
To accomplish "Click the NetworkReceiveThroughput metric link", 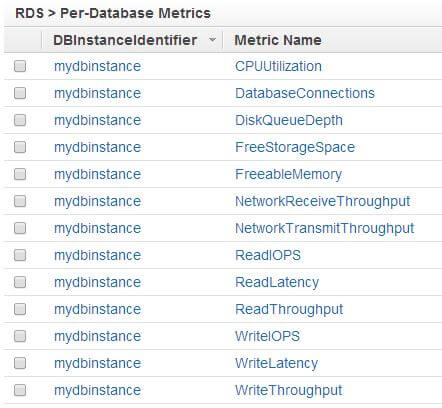I will [x=323, y=201].
